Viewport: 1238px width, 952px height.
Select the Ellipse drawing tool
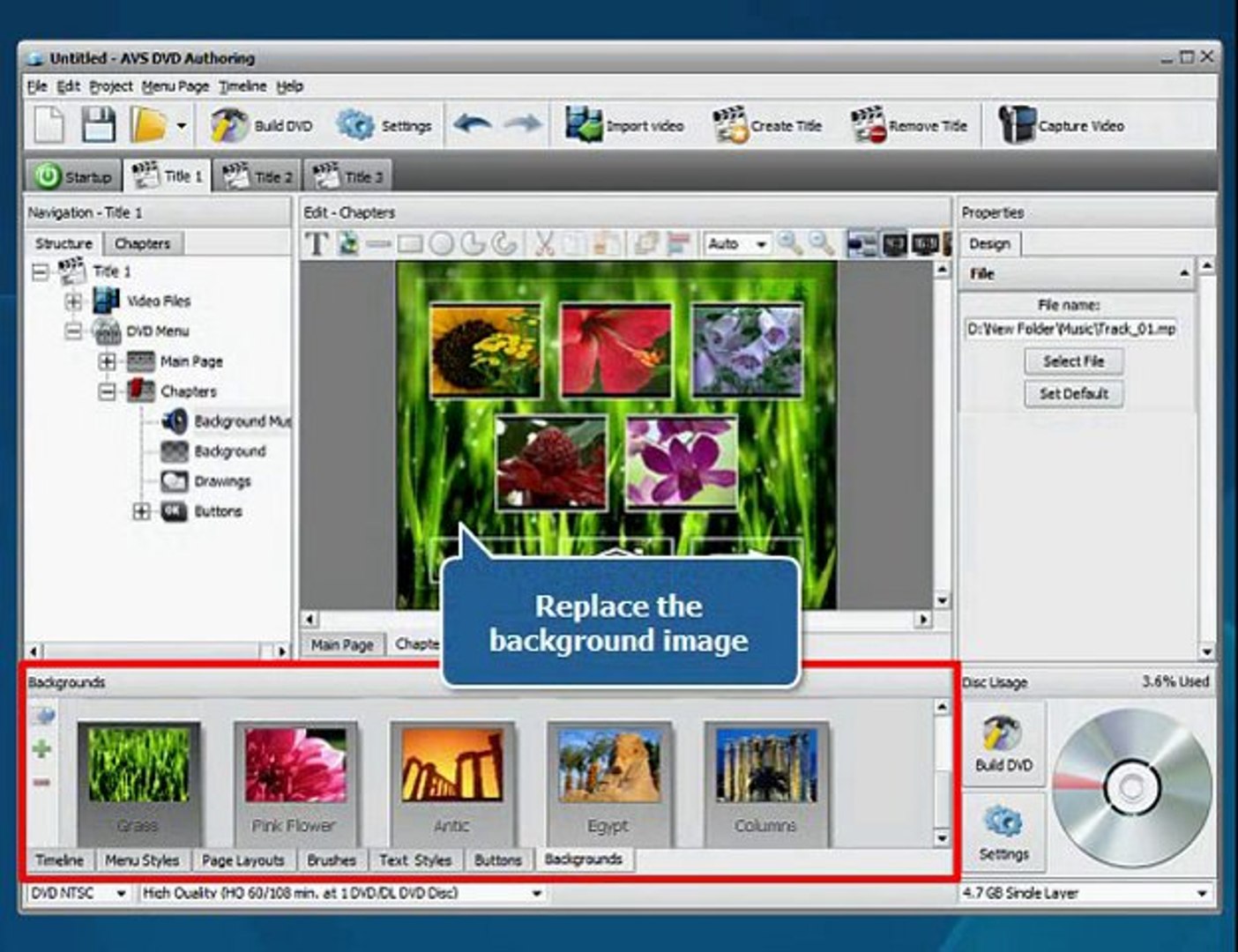(x=441, y=243)
